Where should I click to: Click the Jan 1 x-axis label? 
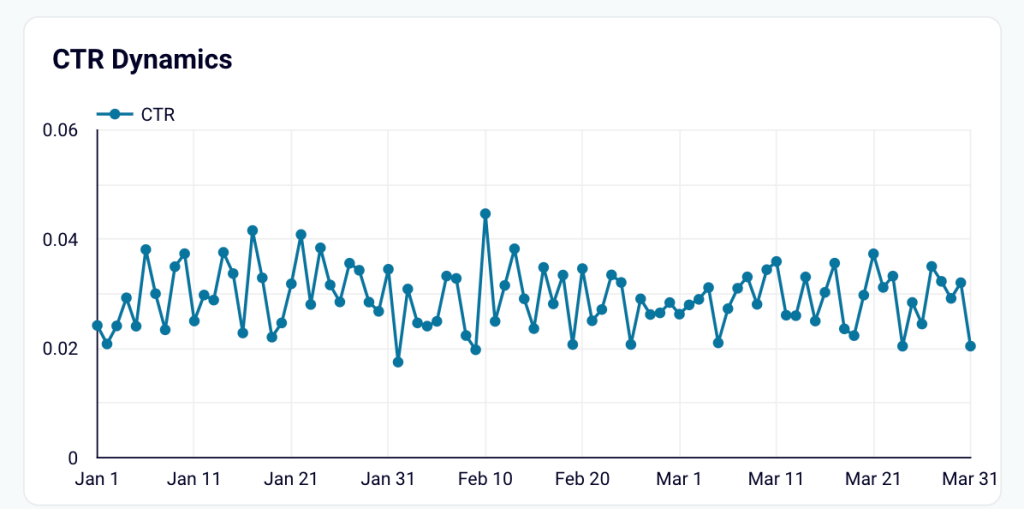click(97, 479)
